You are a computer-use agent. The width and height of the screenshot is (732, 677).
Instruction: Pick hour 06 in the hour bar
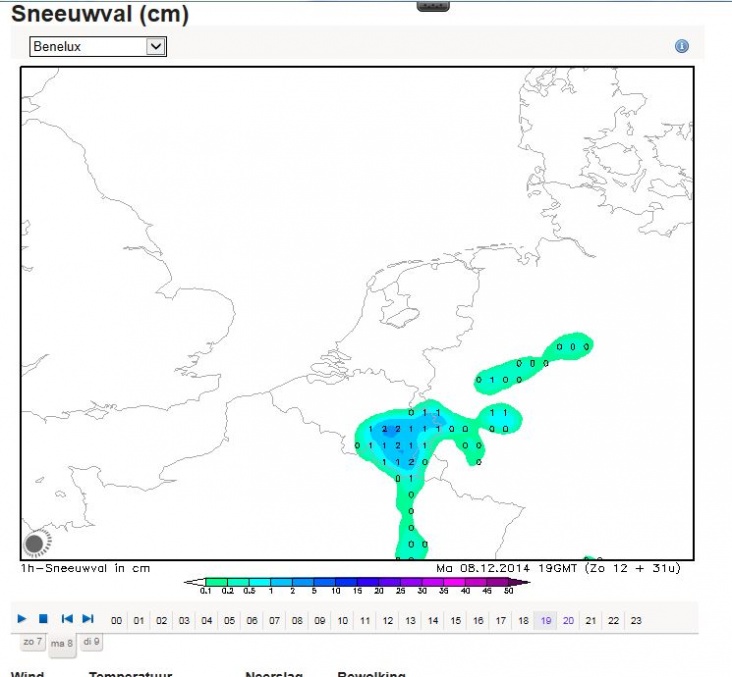252,621
